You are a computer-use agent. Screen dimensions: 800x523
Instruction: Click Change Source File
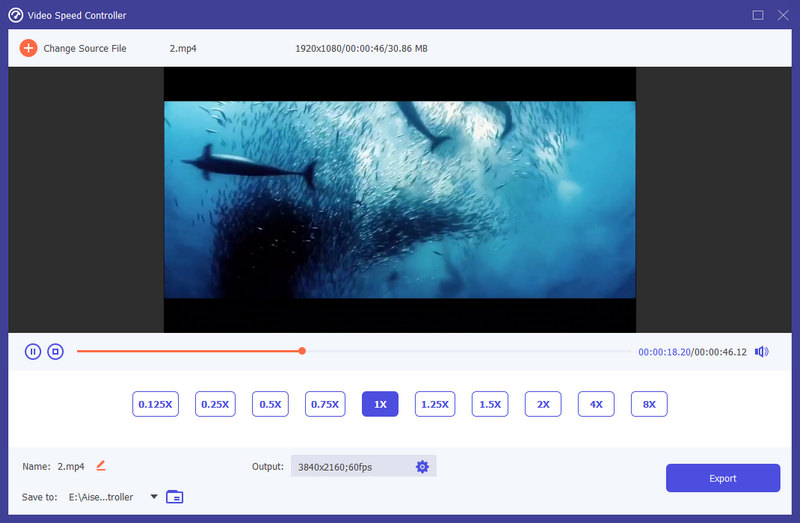[x=84, y=48]
